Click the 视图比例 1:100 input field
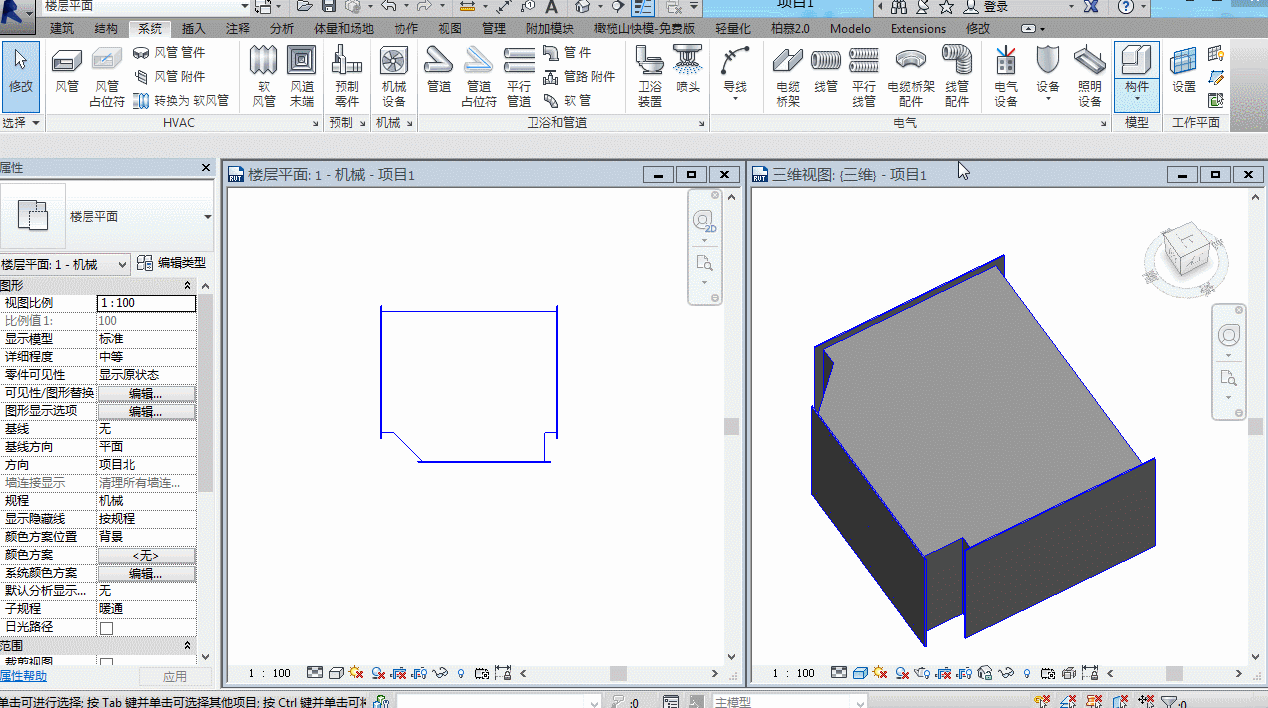This screenshot has width=1268, height=708. (146, 303)
